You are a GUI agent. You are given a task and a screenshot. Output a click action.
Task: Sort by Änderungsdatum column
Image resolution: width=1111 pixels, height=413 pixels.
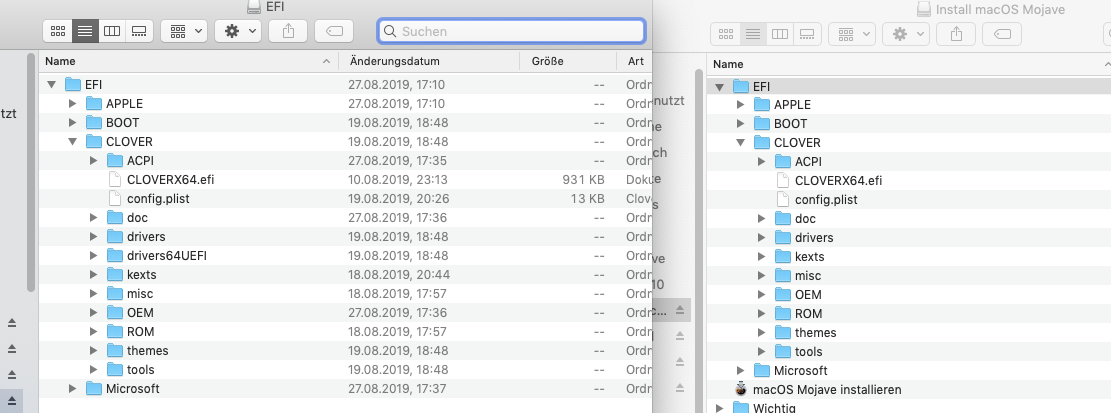click(429, 61)
